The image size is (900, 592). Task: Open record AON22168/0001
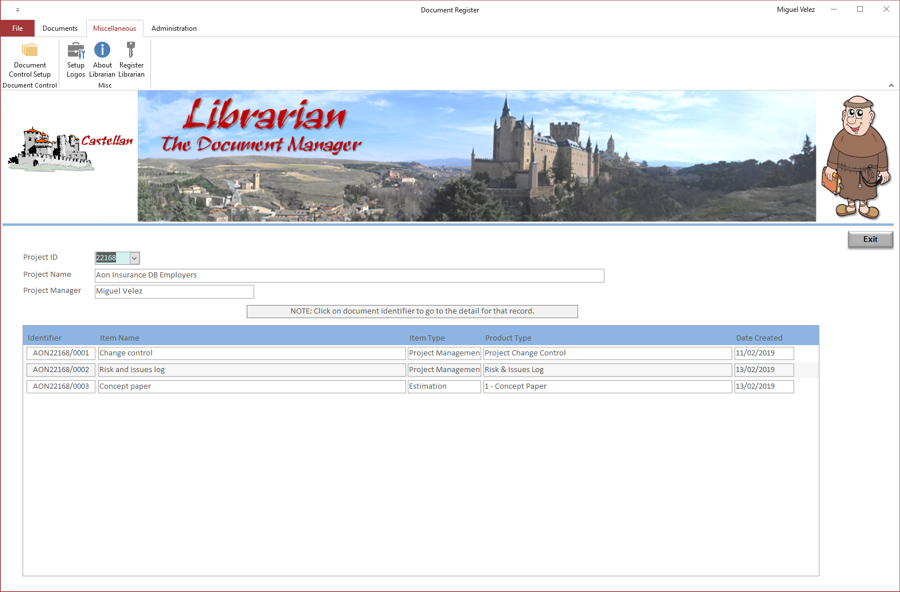point(61,353)
